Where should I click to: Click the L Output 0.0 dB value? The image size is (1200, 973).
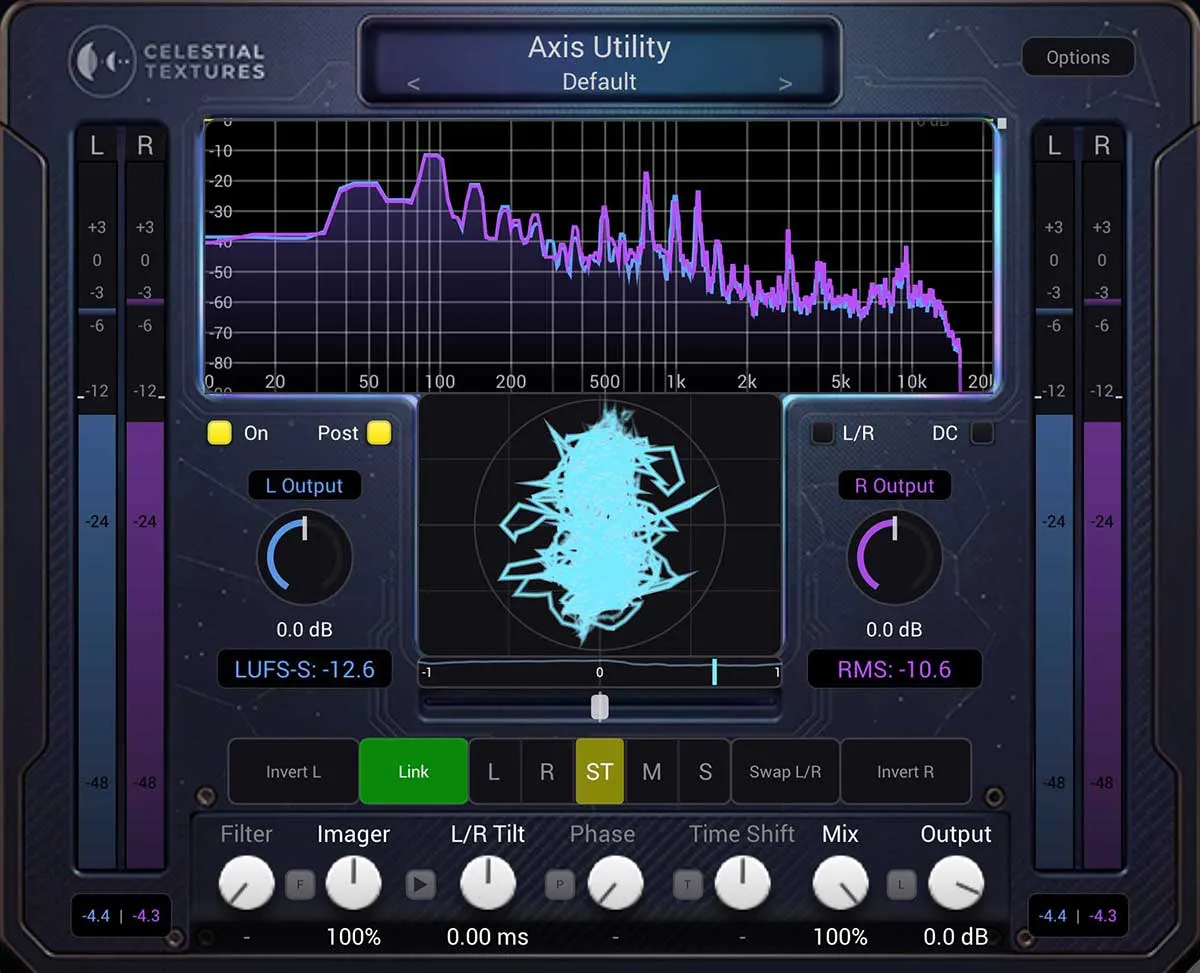coord(305,630)
